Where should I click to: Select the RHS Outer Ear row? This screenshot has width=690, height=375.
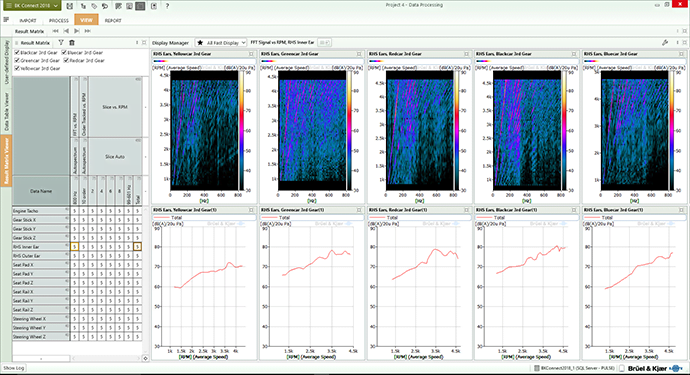(40, 256)
